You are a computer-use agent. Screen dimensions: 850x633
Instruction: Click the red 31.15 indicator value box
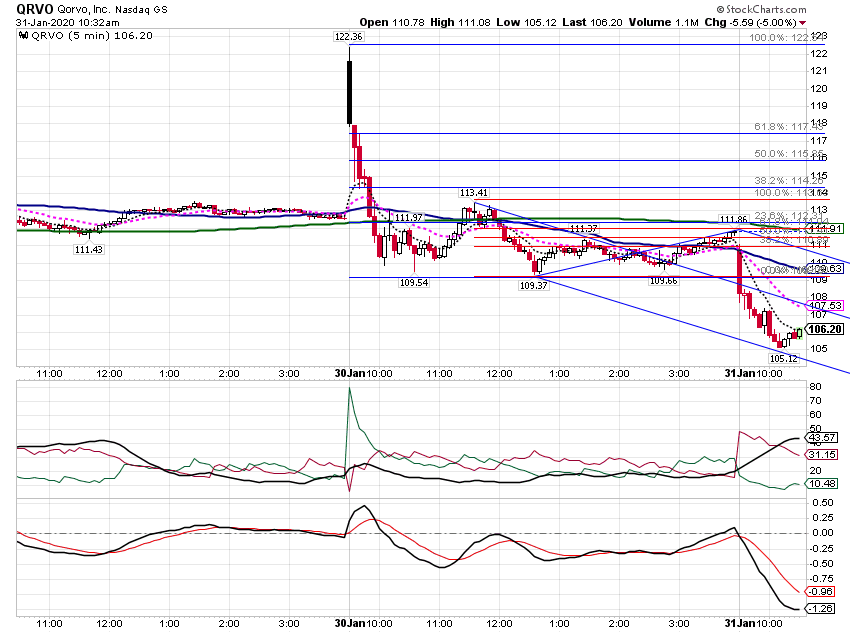click(x=822, y=454)
